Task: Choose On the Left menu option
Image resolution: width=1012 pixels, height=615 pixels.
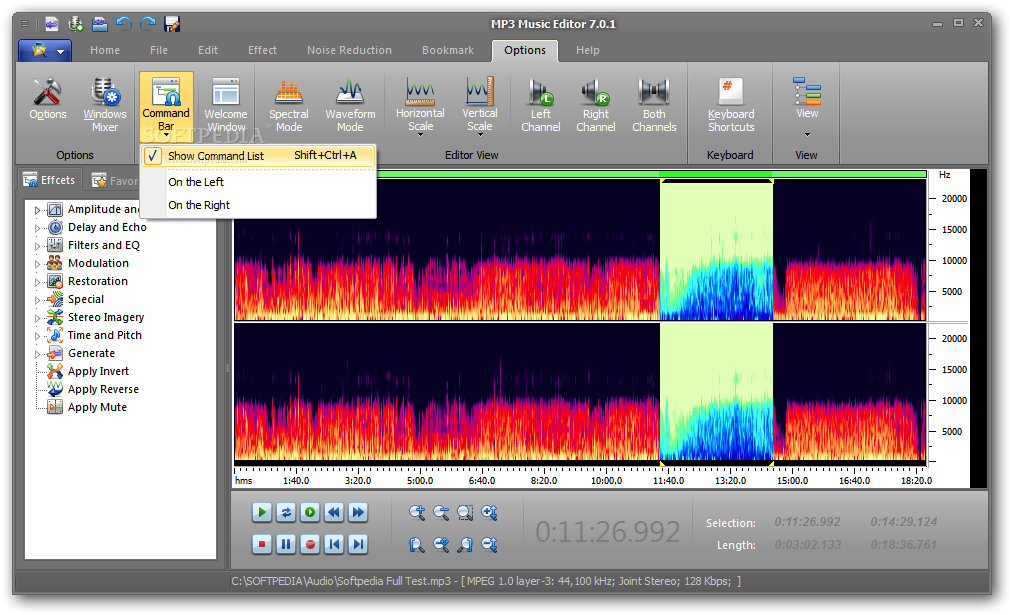Action: tap(196, 182)
